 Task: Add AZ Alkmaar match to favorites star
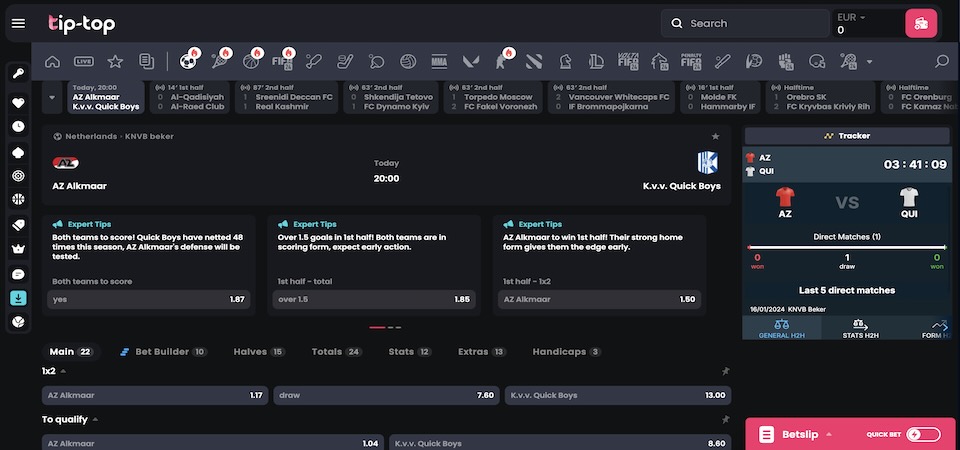tap(715, 136)
